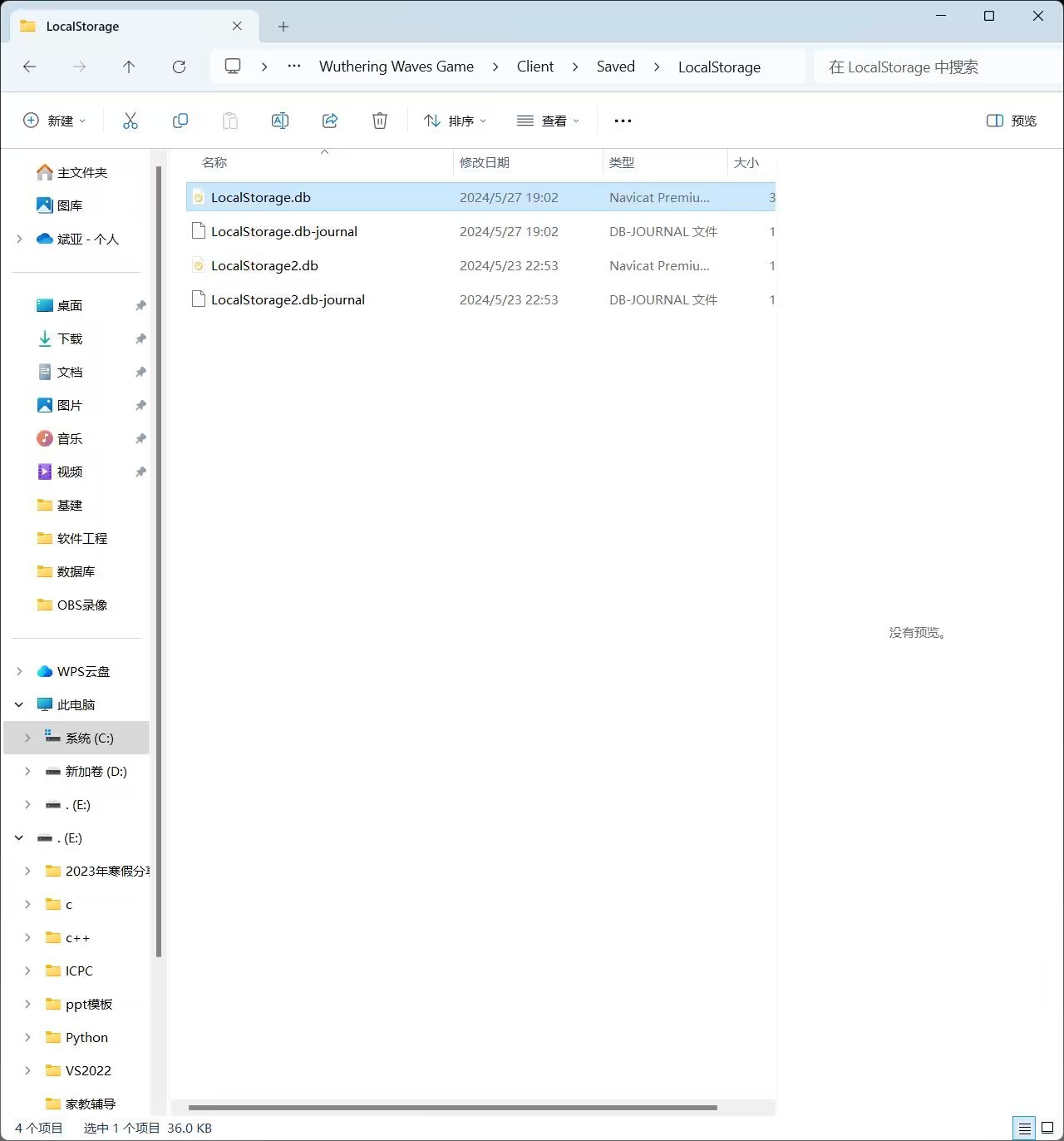
Task: Expand the Python folder node
Action: tap(27, 1037)
